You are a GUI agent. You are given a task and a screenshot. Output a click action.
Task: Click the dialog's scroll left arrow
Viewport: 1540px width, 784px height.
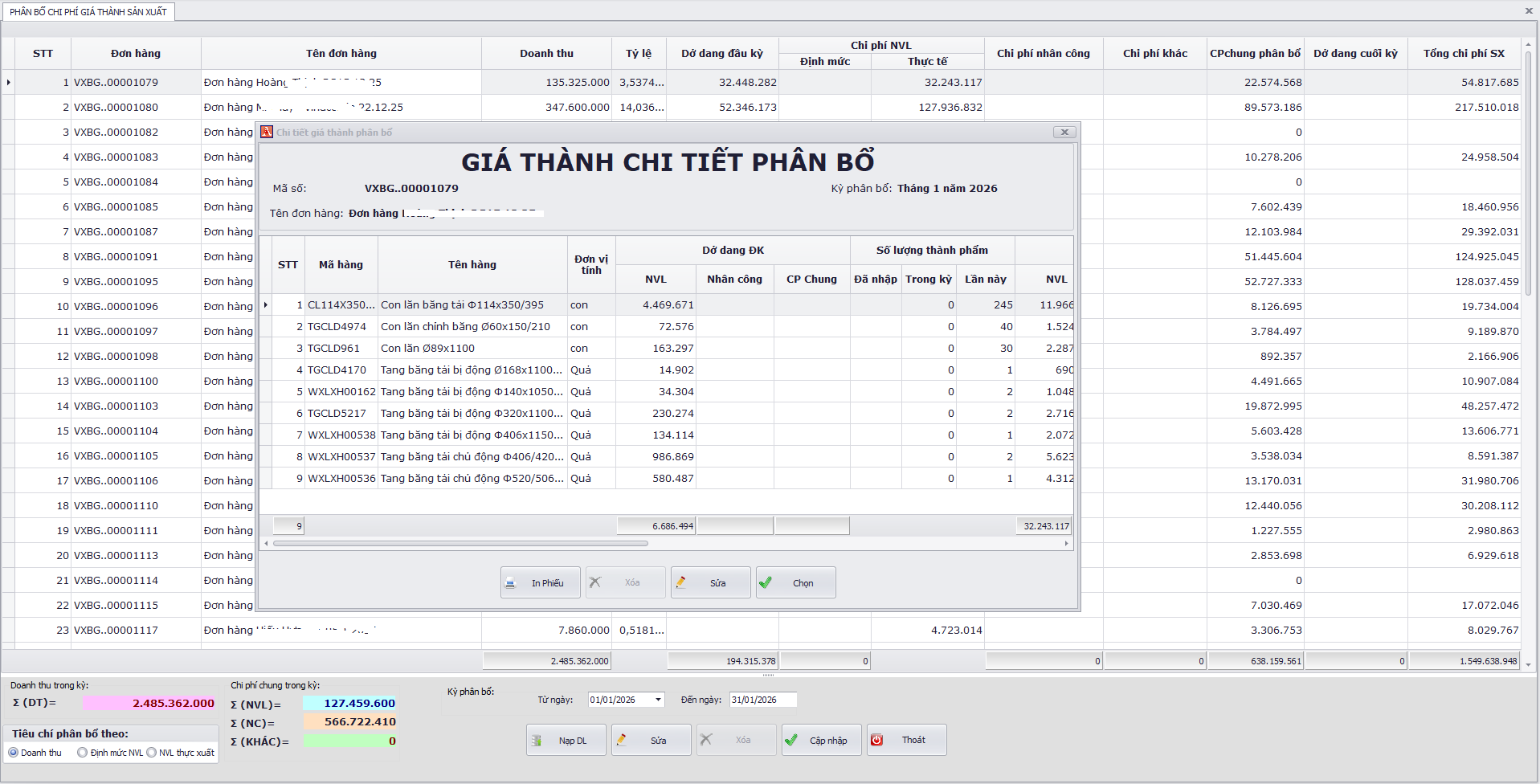click(266, 544)
